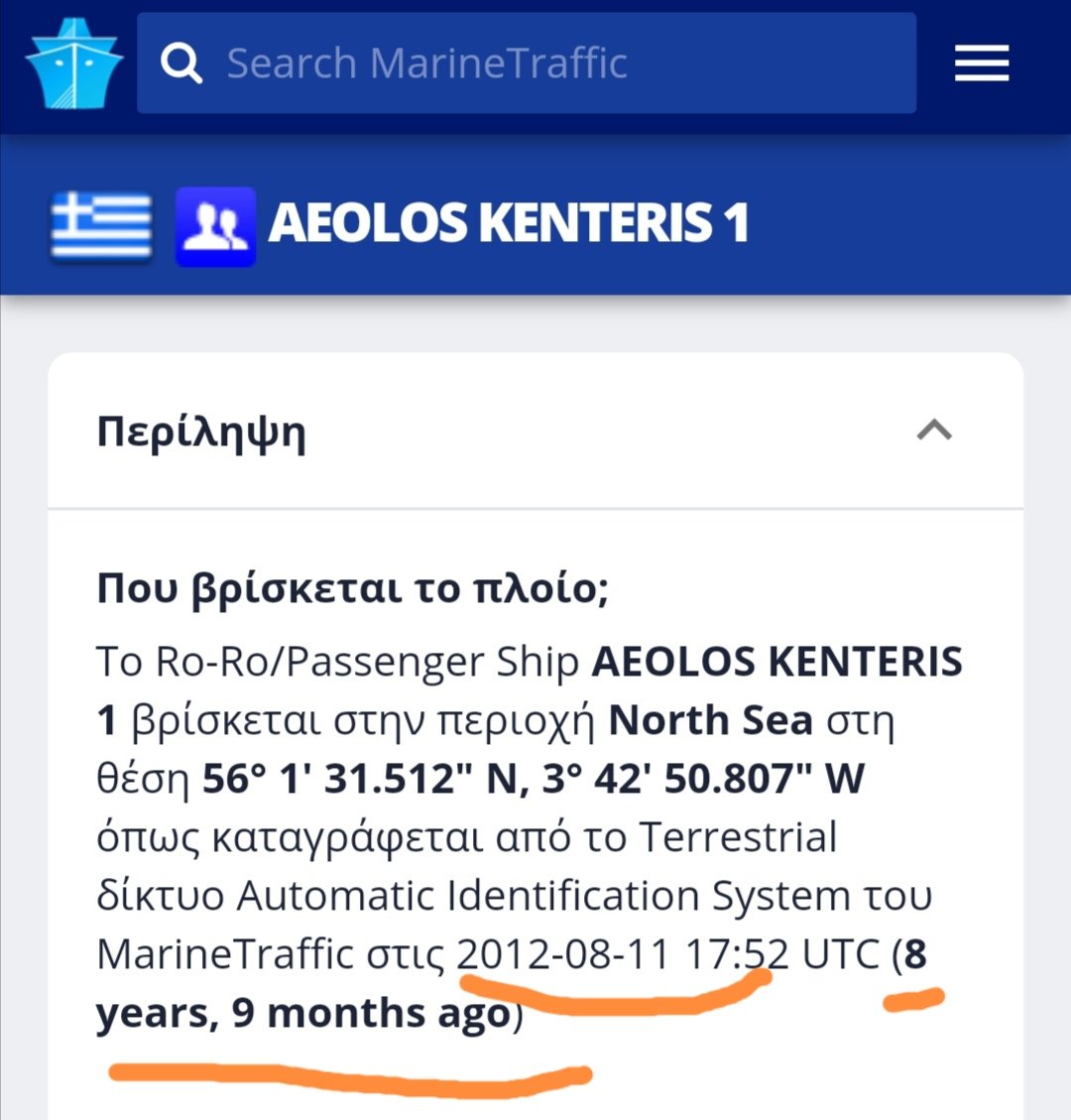This screenshot has width=1071, height=1120.
Task: Open the hamburger menu
Action: click(981, 64)
